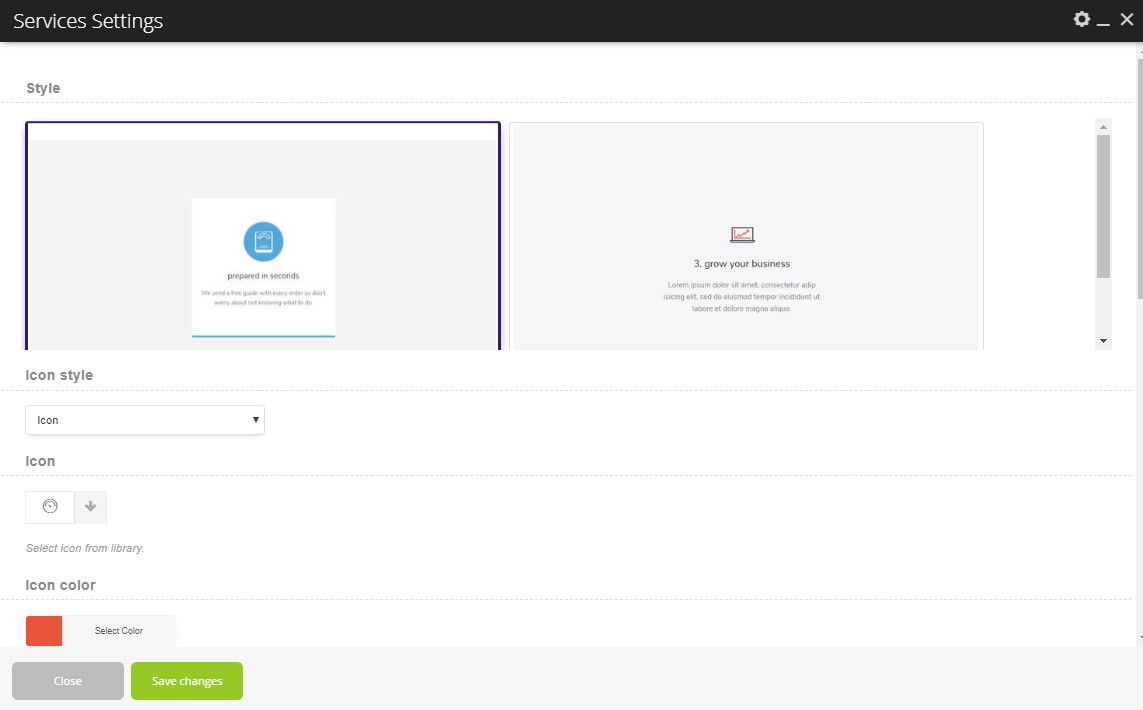1143x710 pixels.
Task: Click the style list scrollbar thumb
Action: [1104, 206]
